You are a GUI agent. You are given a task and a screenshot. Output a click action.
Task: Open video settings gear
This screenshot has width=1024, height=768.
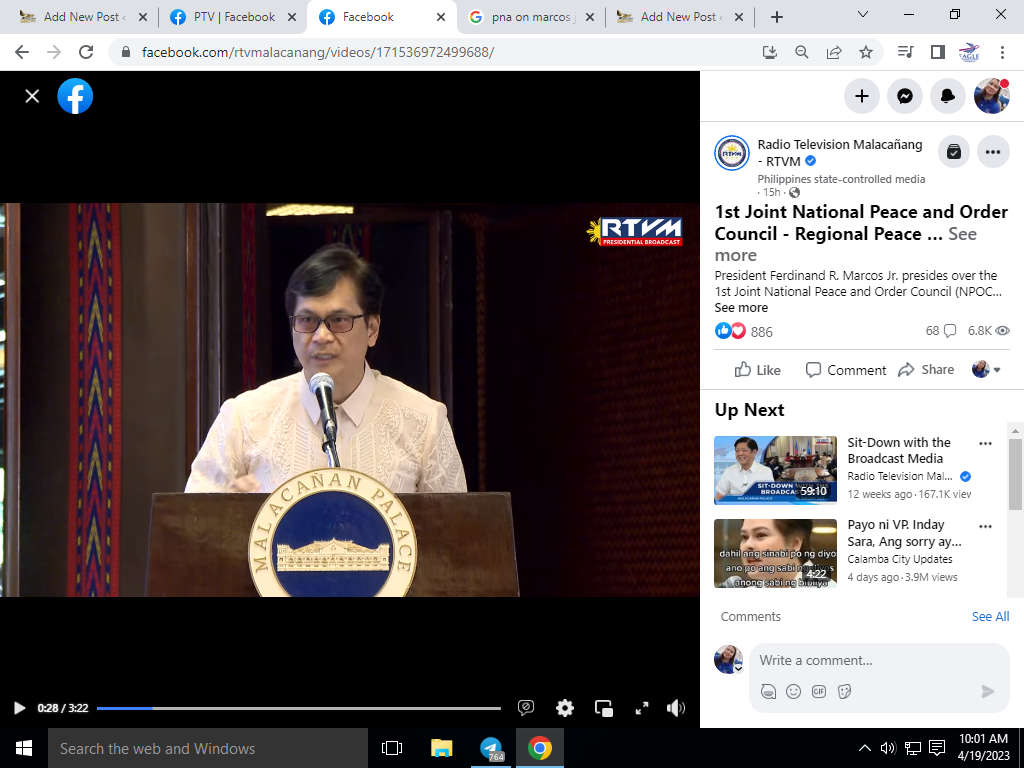565,708
